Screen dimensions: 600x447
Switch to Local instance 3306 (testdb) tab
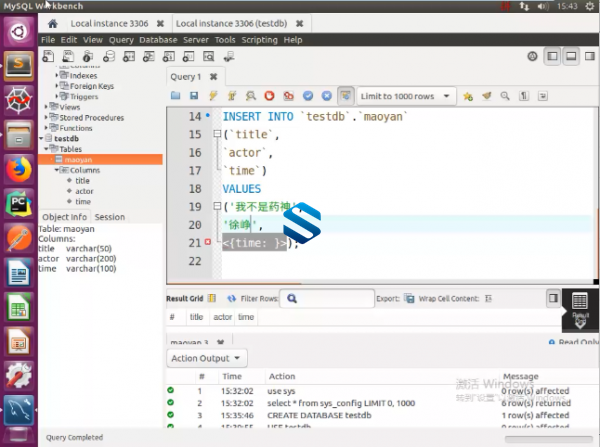click(x=232, y=24)
